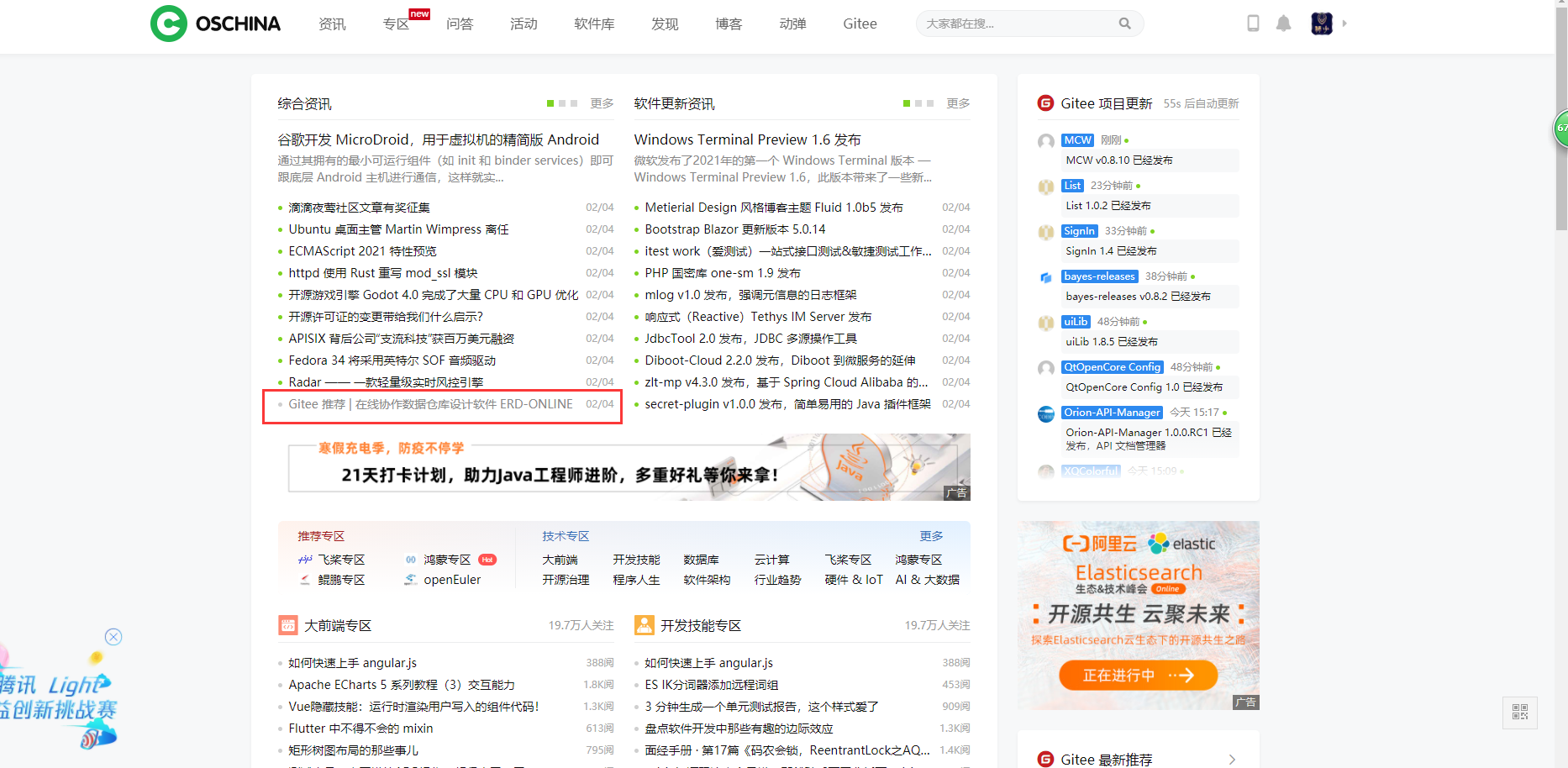Click 硬件 & IoT in 技术专区
This screenshot has height=768, width=1568.
click(854, 580)
